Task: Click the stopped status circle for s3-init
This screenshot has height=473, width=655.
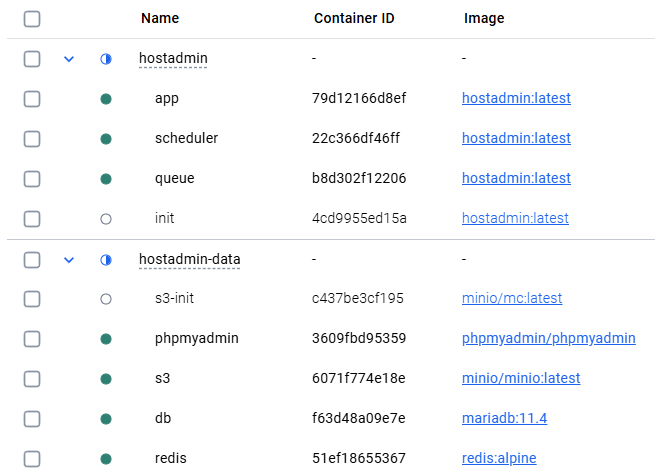Action: click(x=106, y=299)
